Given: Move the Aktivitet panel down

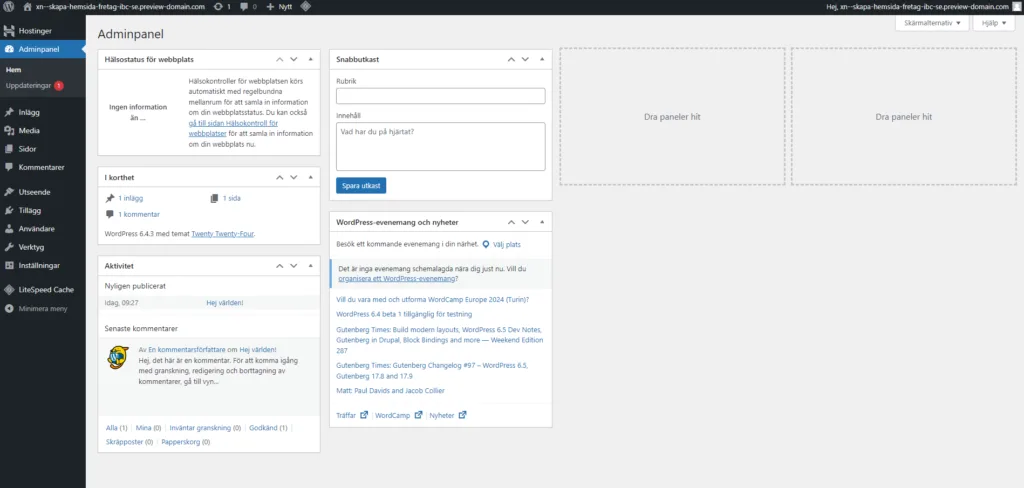Looking at the screenshot, I should click(x=294, y=267).
